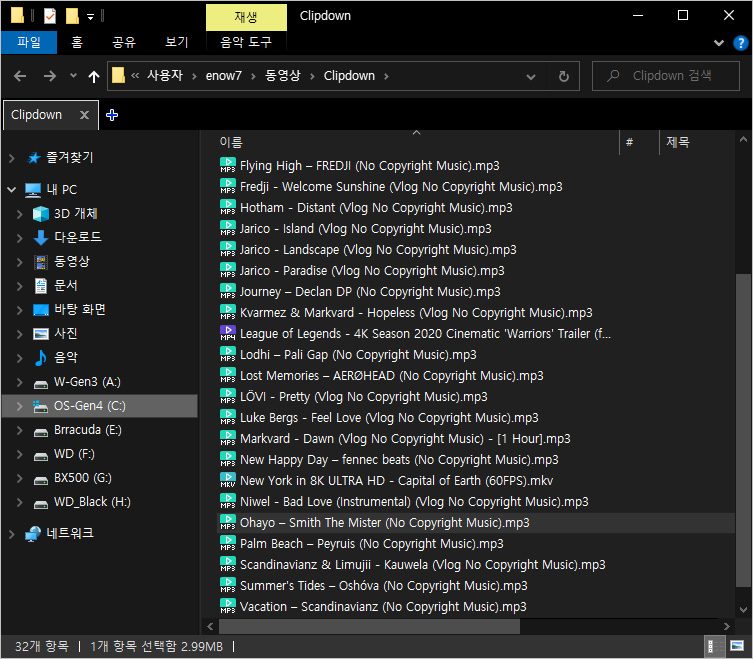Click enow7 in address breadcrumb
This screenshot has width=753, height=659.
pos(223,76)
